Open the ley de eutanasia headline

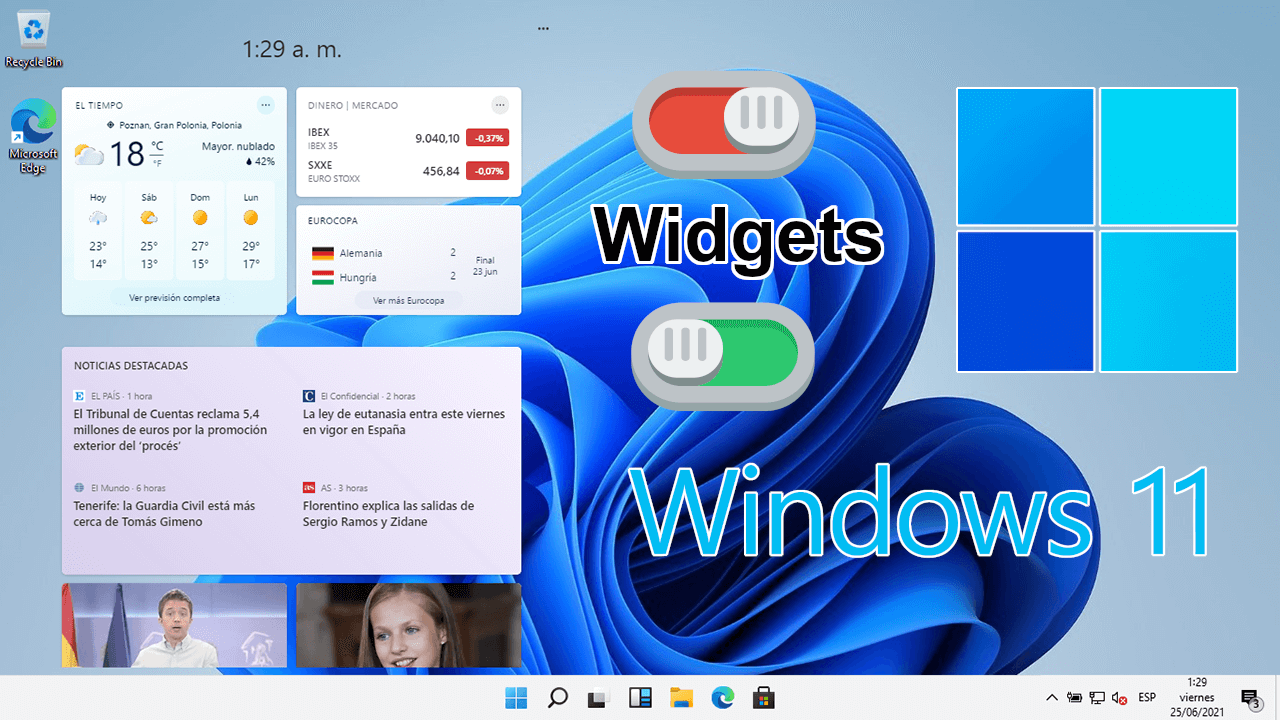(x=404, y=422)
